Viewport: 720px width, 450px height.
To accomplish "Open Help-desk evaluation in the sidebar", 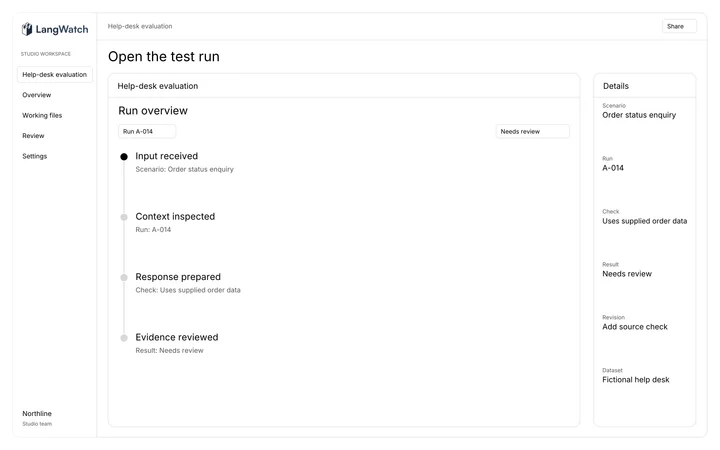I will click(x=55, y=74).
